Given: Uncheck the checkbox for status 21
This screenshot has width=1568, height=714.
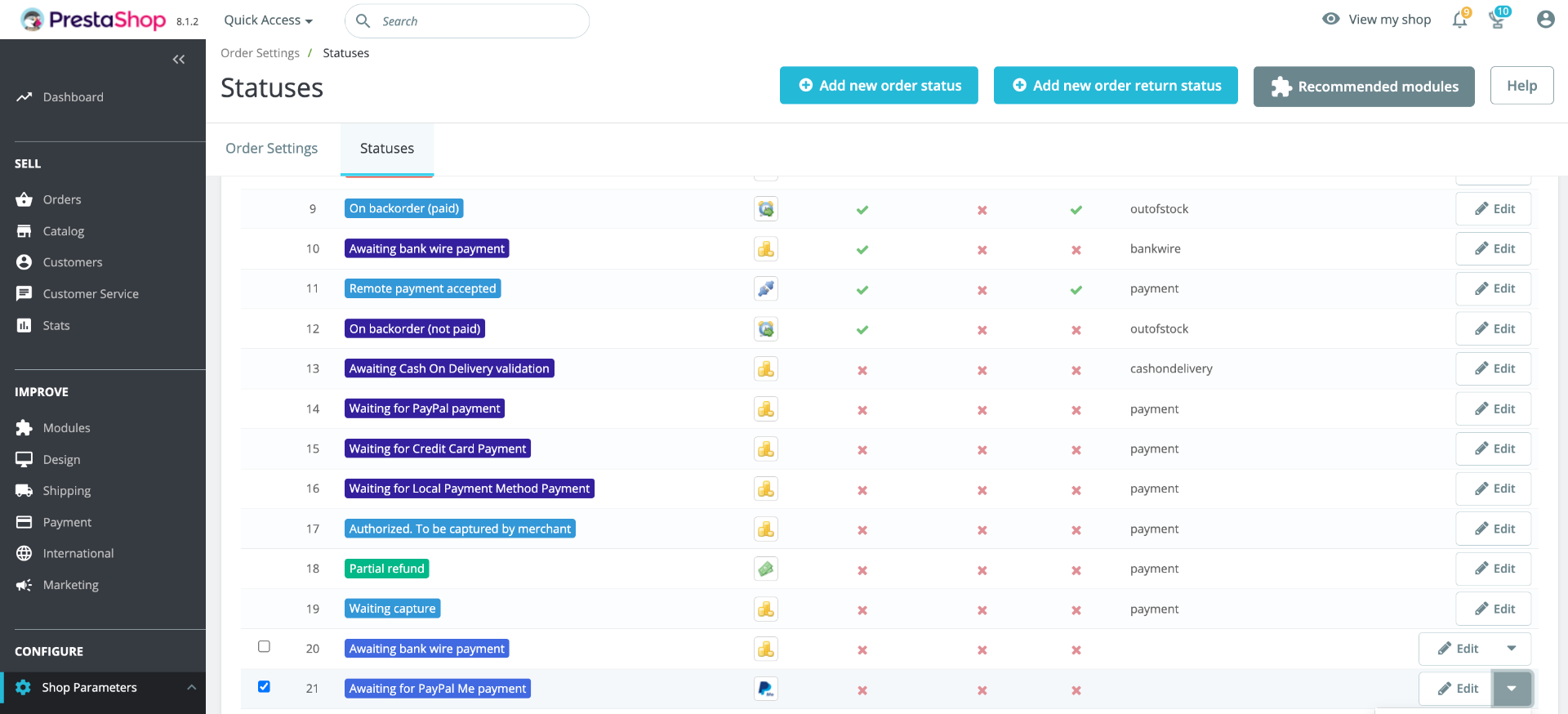Looking at the screenshot, I should point(264,686).
